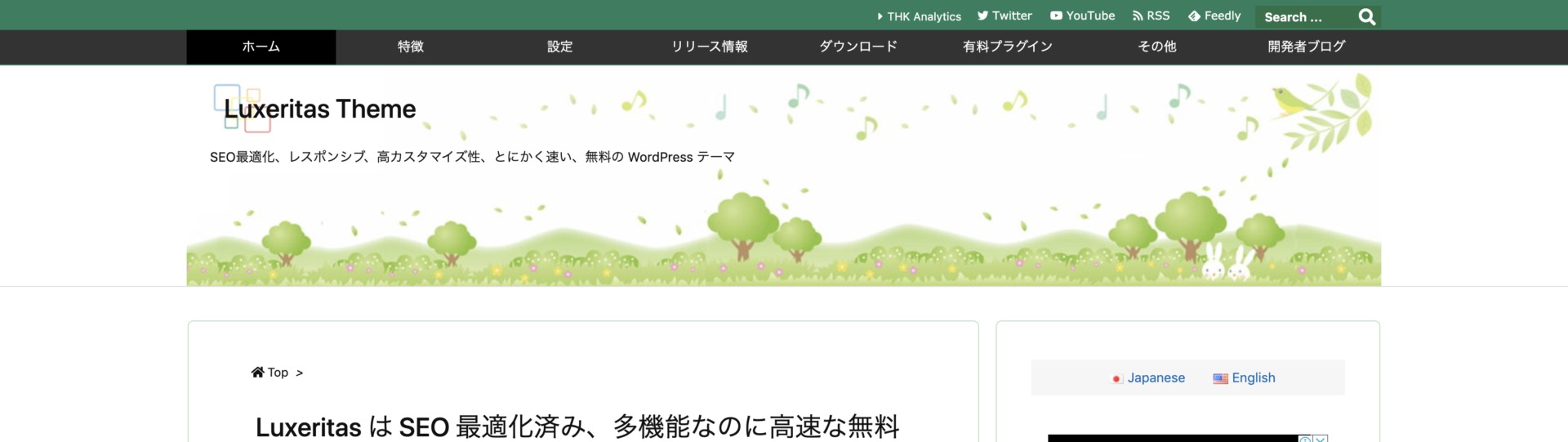Open the ダウンロード menu item
Image resolution: width=1568 pixels, height=442 pixels.
(858, 47)
